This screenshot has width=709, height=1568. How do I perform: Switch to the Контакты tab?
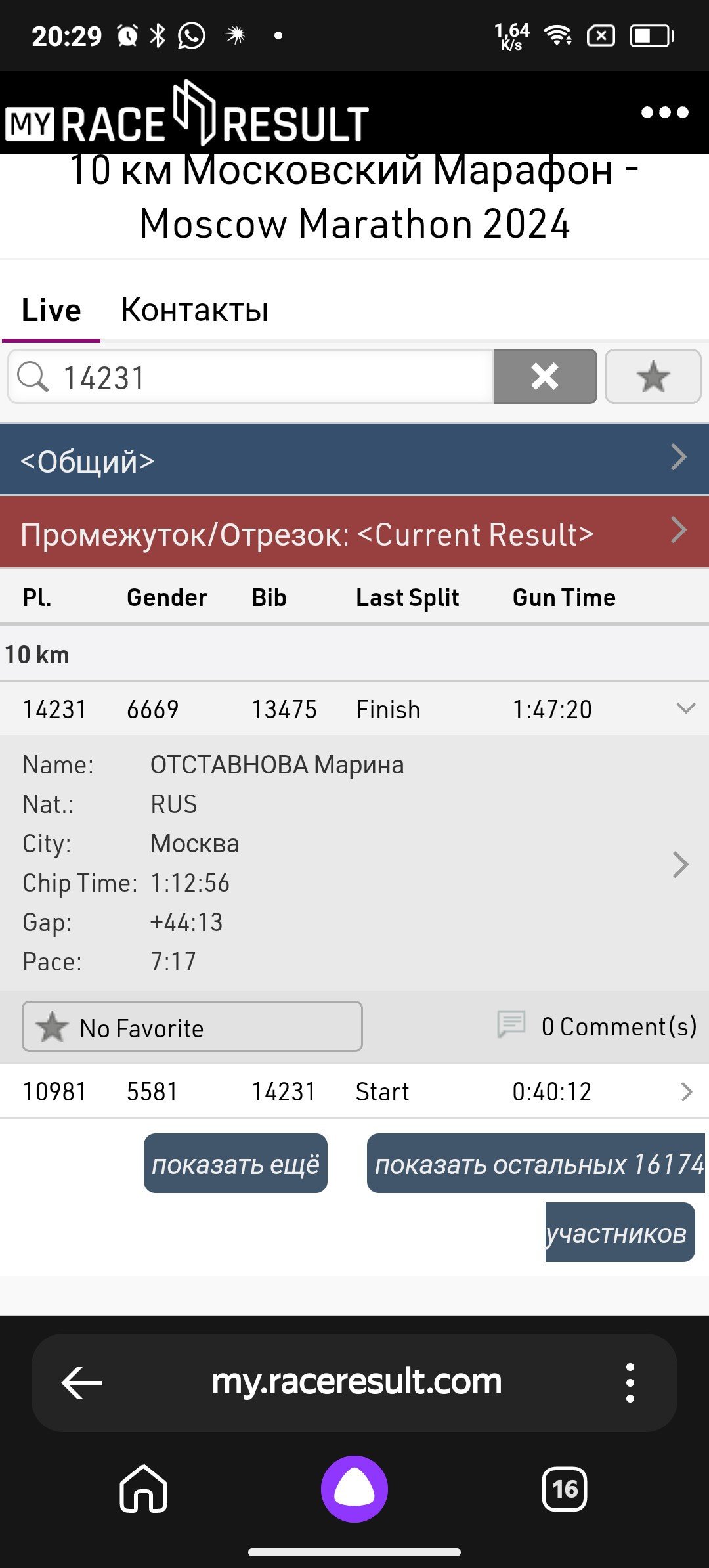pyautogui.click(x=194, y=310)
